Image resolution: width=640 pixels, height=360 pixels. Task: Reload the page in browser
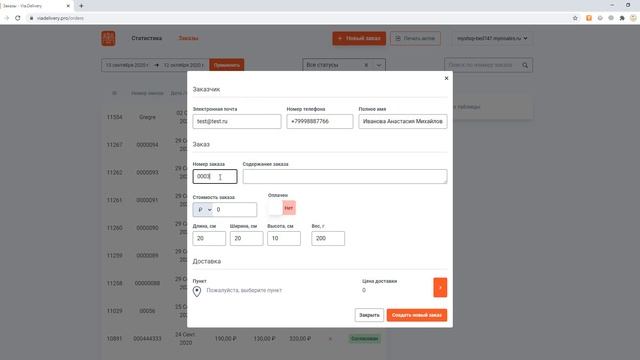point(18,18)
